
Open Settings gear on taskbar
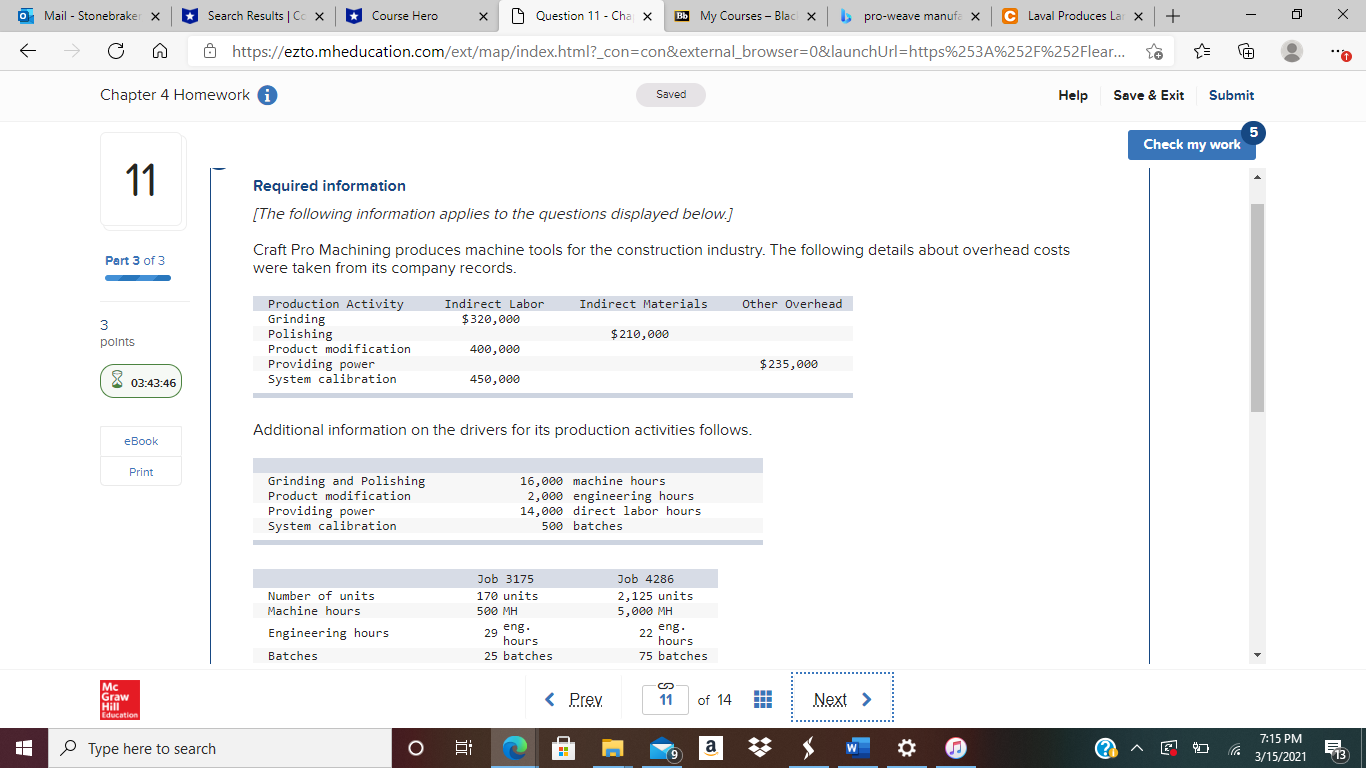point(907,748)
